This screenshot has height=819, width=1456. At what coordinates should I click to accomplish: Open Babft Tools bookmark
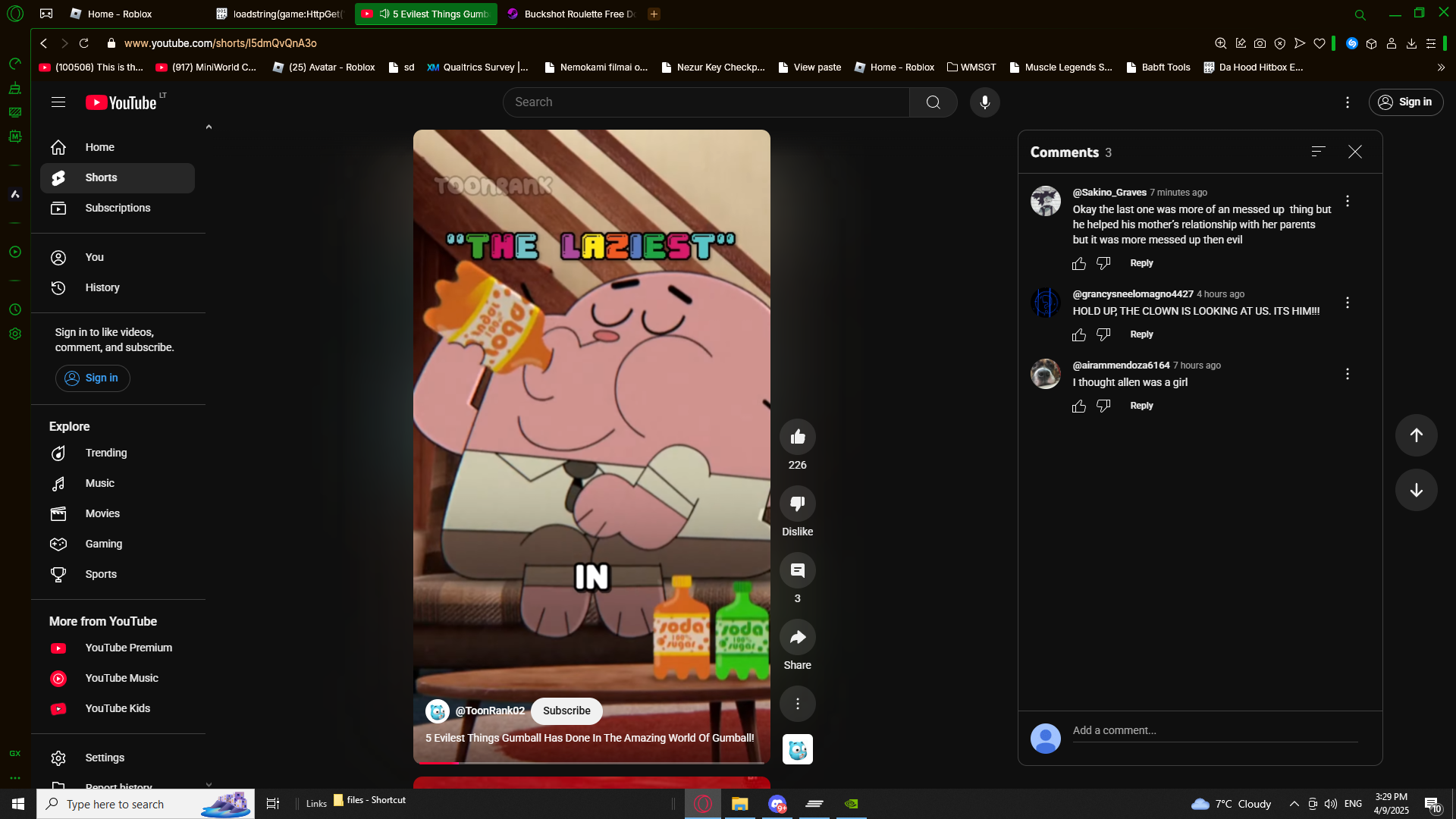click(1157, 67)
